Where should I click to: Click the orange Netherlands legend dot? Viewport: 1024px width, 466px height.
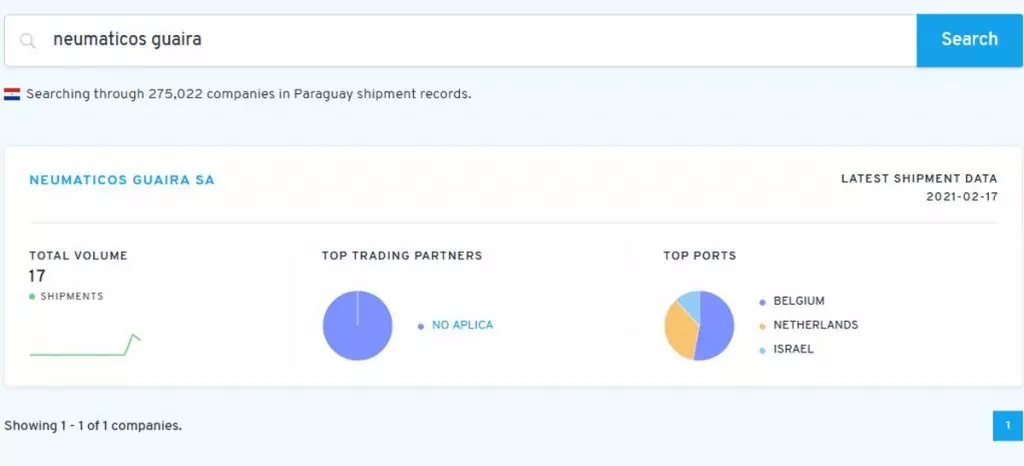762,326
